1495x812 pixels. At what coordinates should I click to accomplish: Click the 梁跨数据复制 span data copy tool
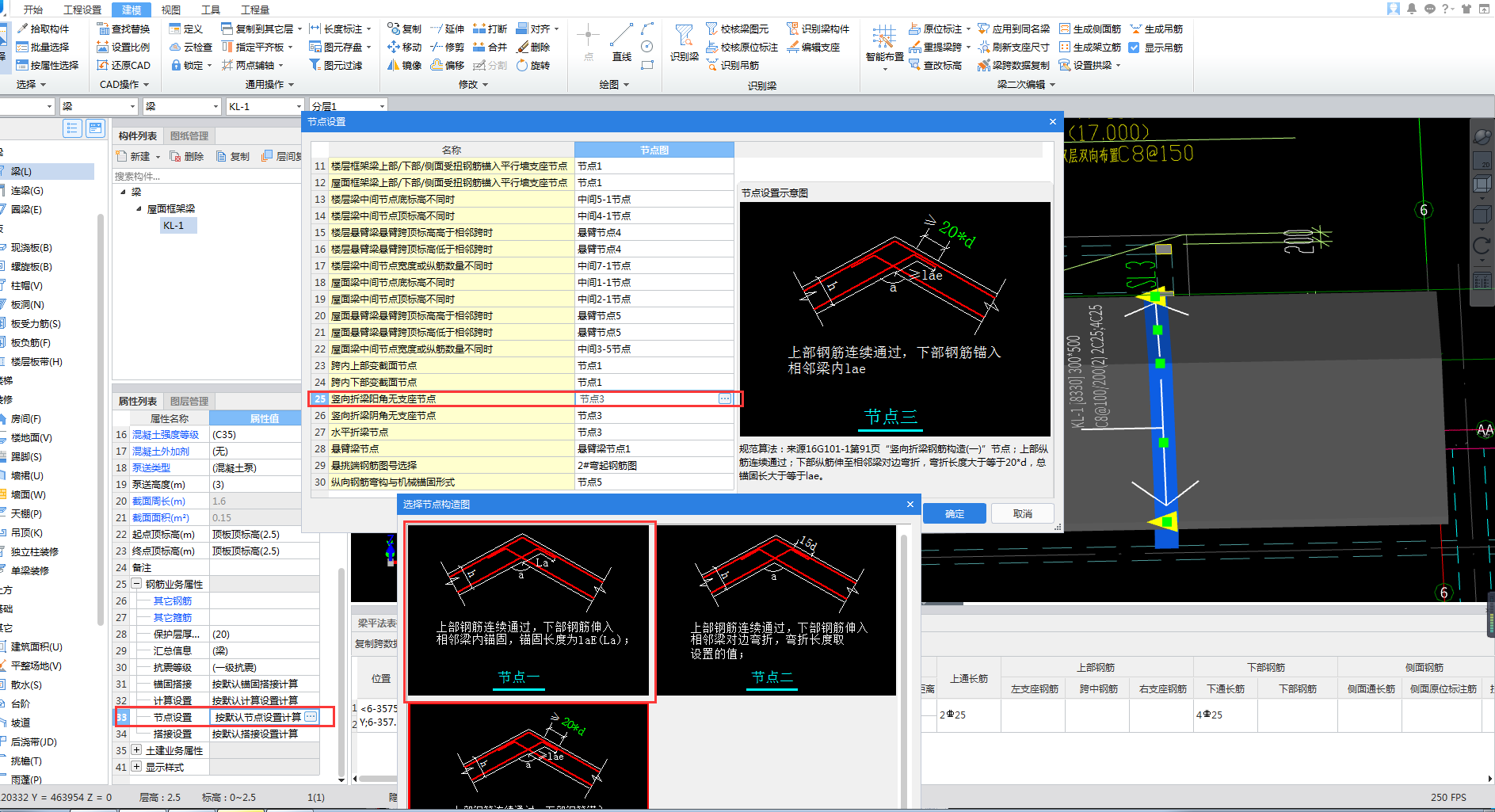point(1014,65)
